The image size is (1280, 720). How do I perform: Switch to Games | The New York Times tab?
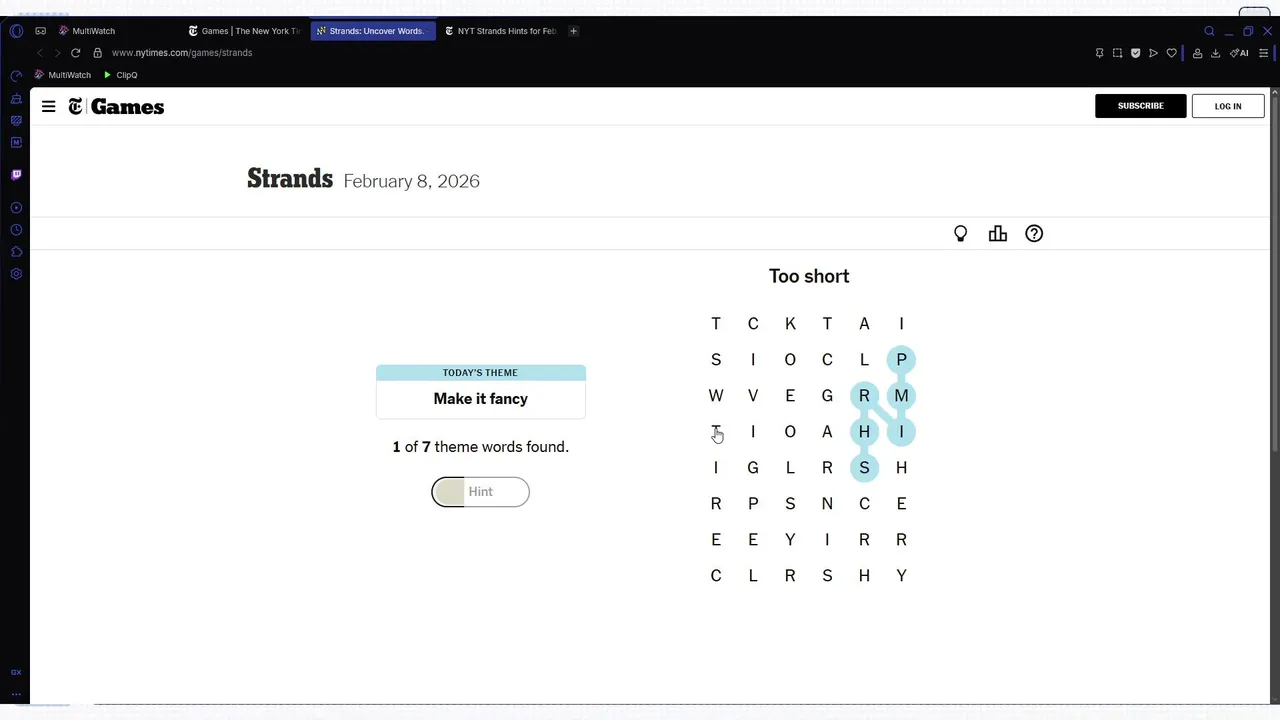coord(245,31)
